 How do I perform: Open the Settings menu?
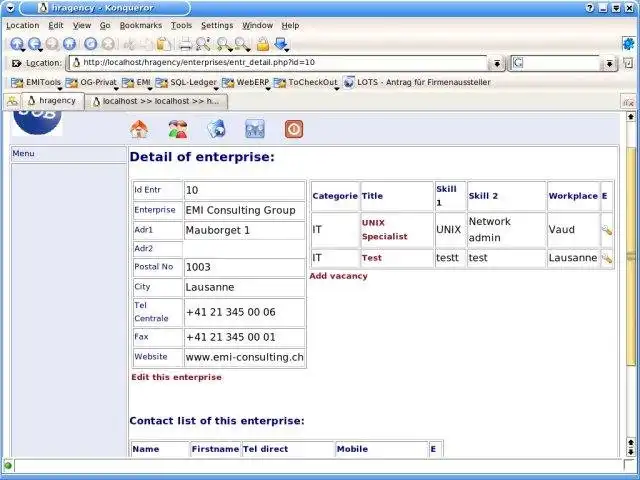(x=217, y=25)
